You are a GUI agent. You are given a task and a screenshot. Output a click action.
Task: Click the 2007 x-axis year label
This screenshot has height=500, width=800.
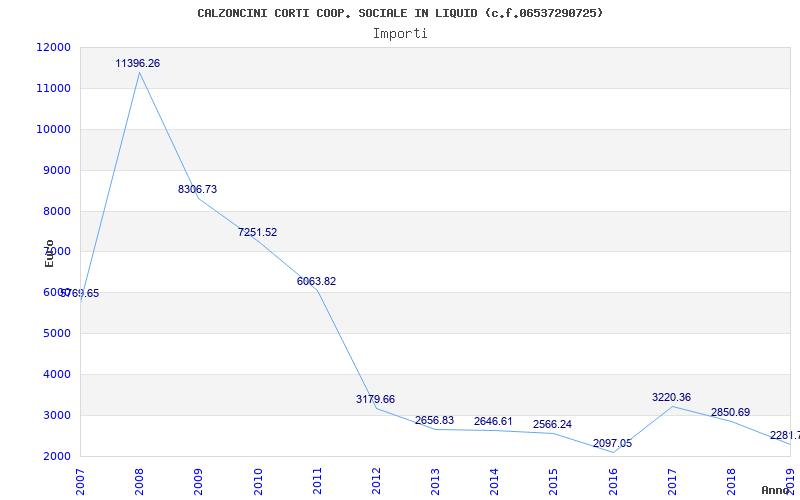[x=80, y=481]
